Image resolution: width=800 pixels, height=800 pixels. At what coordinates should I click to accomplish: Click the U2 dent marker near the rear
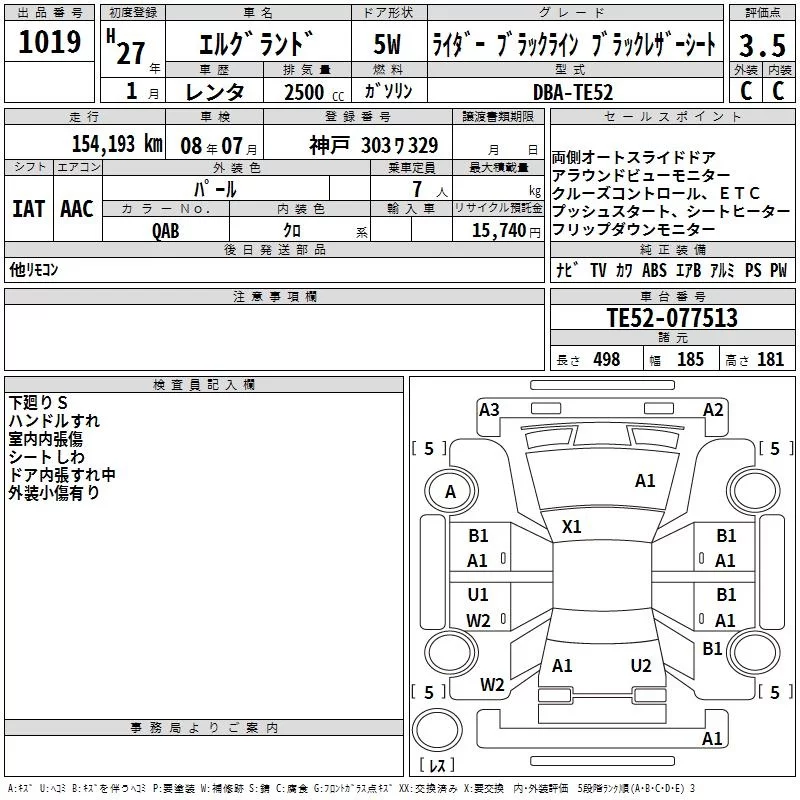click(x=641, y=666)
